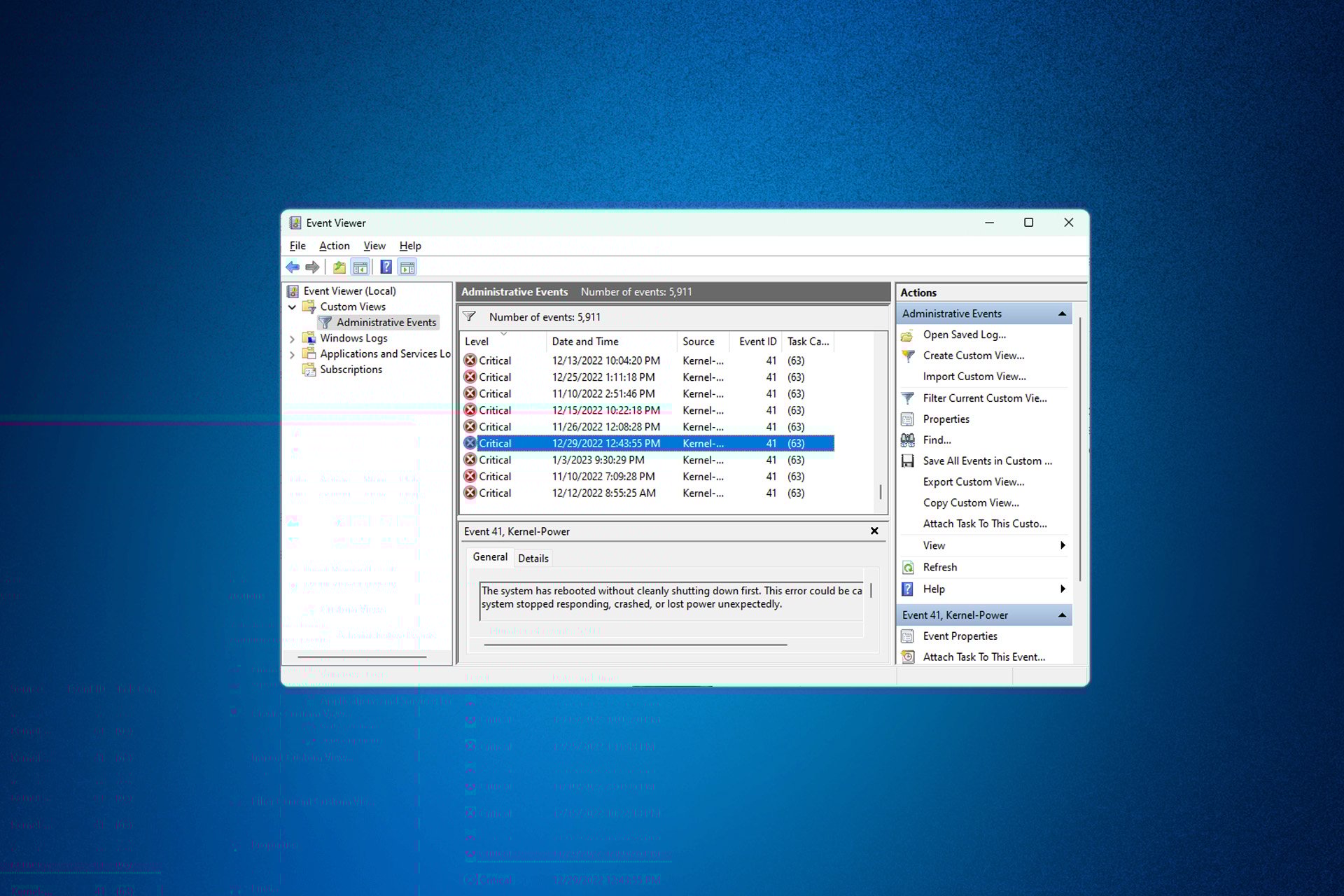
Task: Expand Applications and Services Logs node
Action: pos(292,355)
